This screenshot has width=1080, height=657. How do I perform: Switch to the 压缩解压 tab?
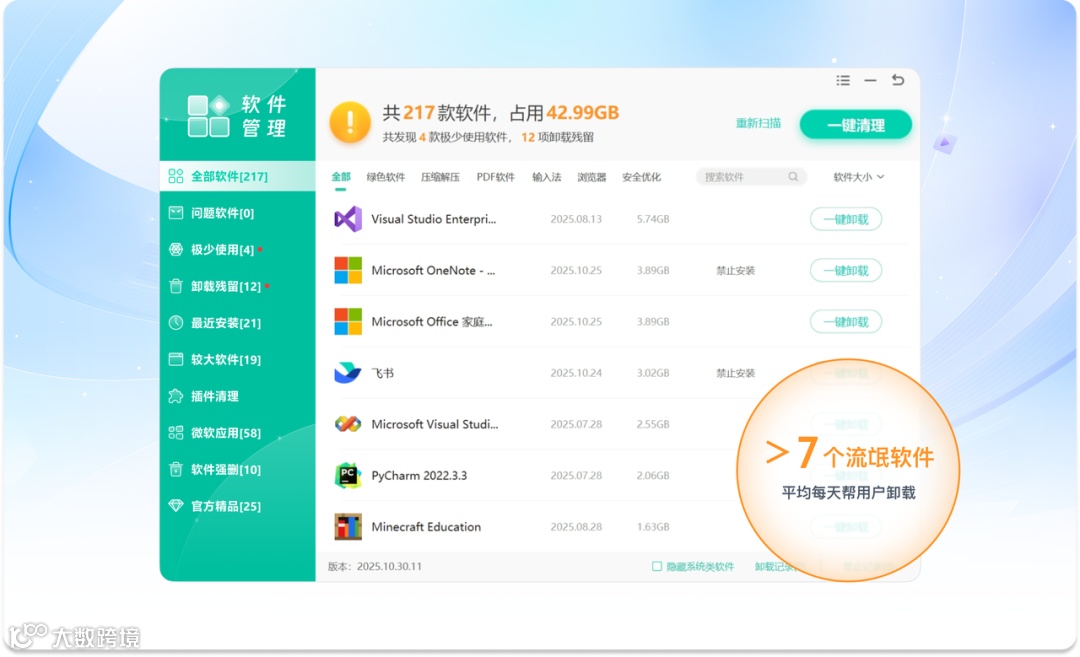click(x=440, y=177)
